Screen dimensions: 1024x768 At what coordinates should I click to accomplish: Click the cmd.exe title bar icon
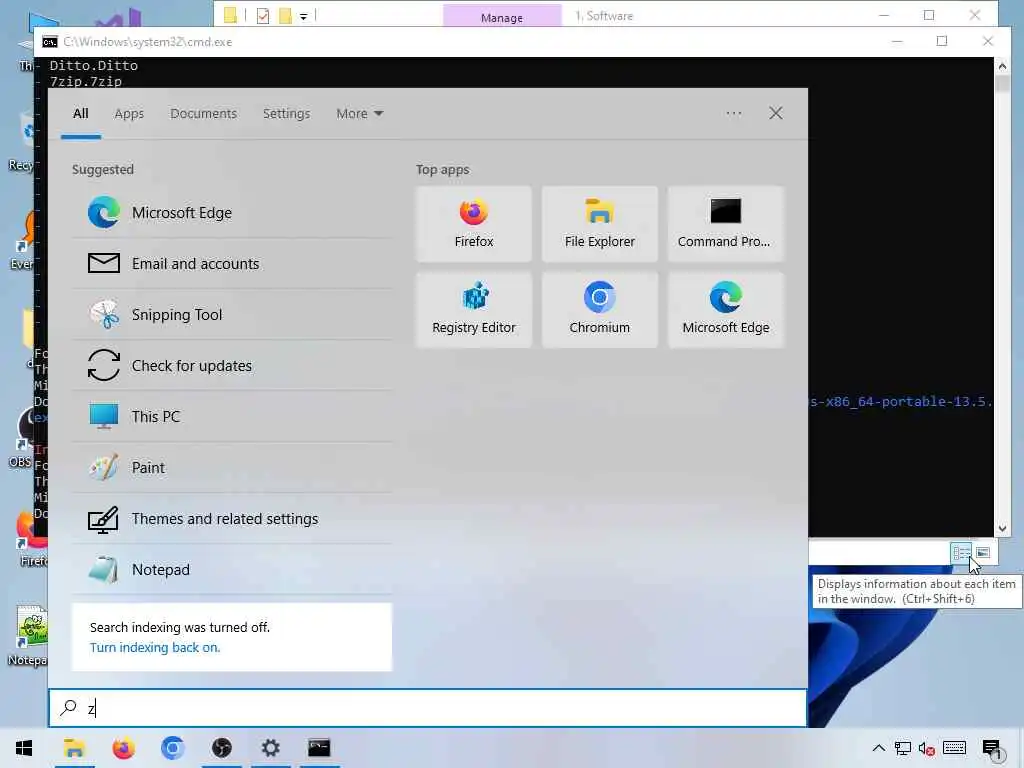click(50, 42)
